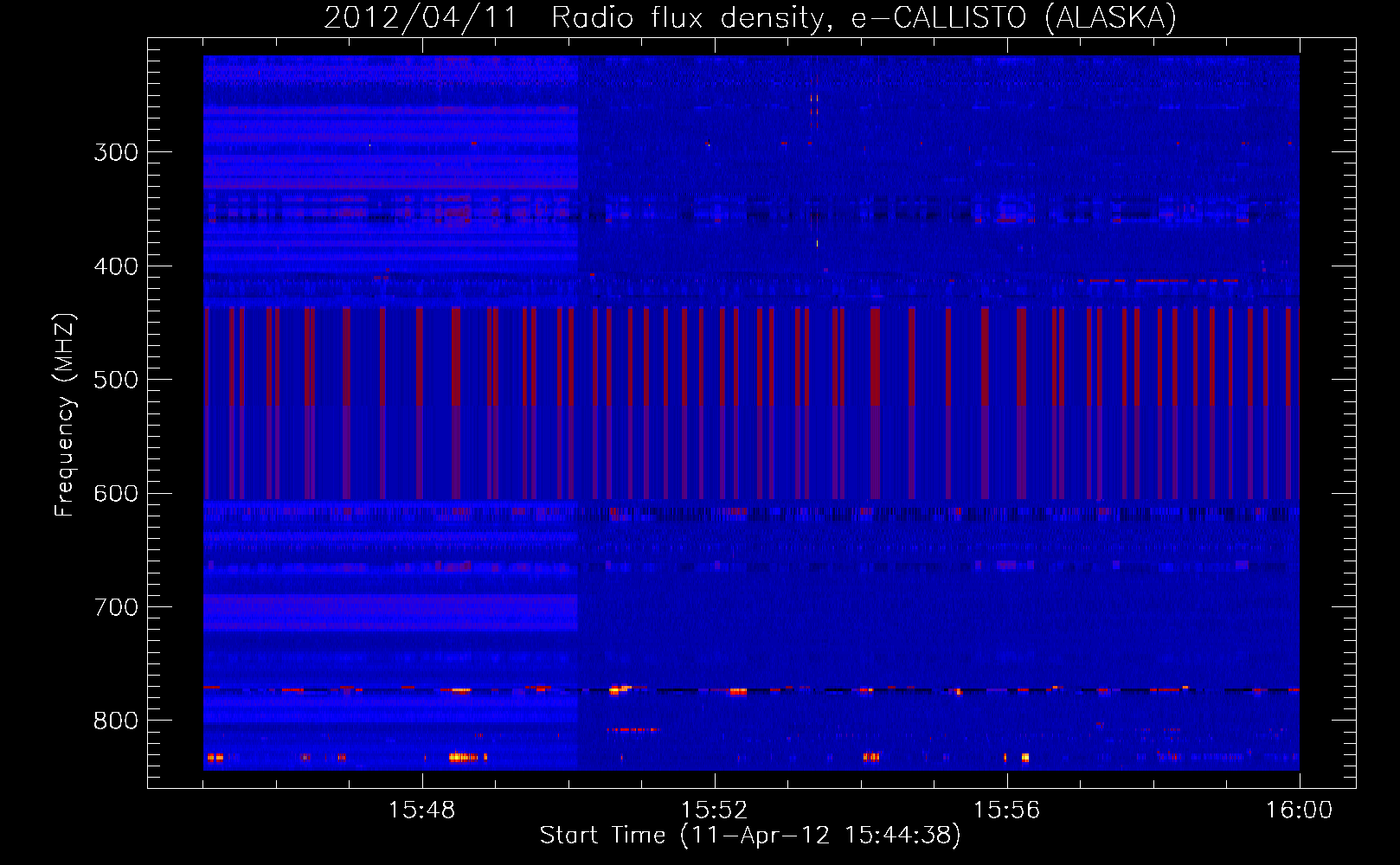Click the 500 frequency tick label
1400x865 pixels.
pyautogui.click(x=116, y=380)
